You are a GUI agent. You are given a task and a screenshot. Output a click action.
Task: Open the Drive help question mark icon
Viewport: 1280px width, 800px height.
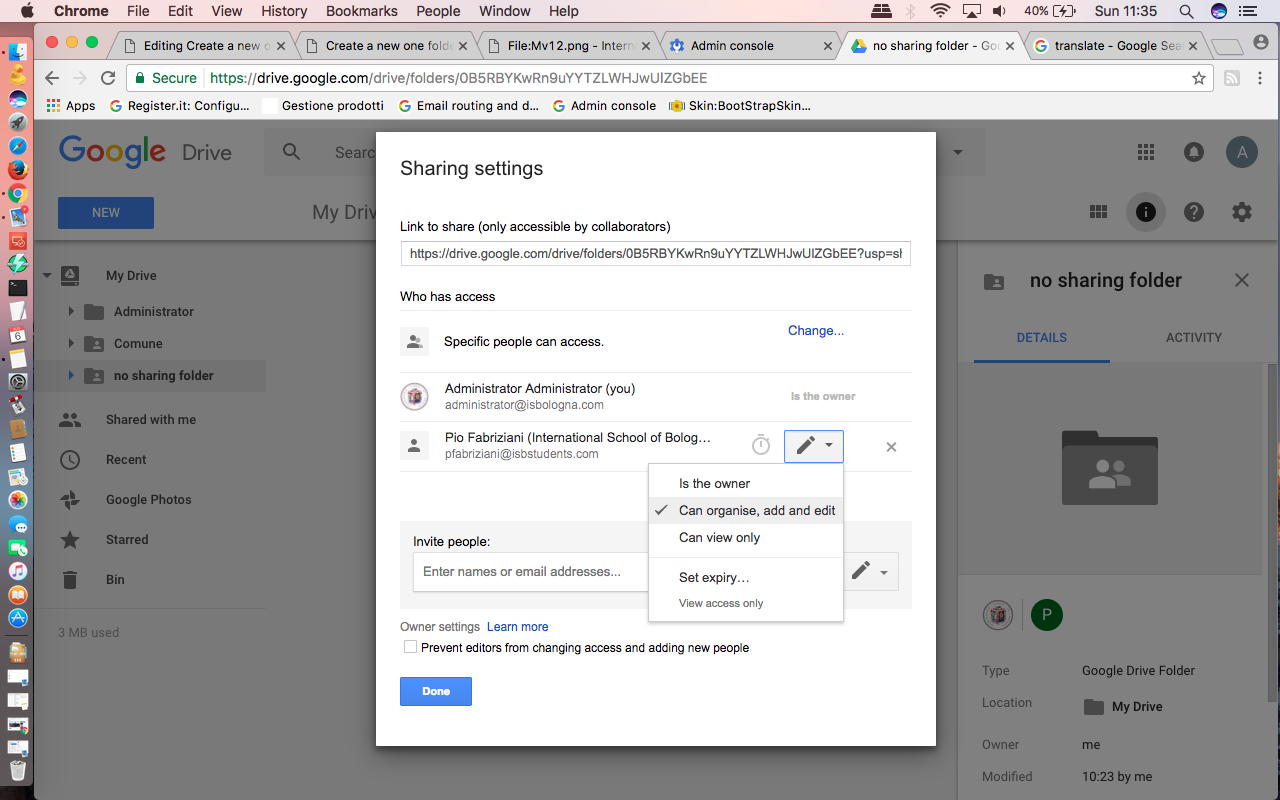(x=1194, y=212)
